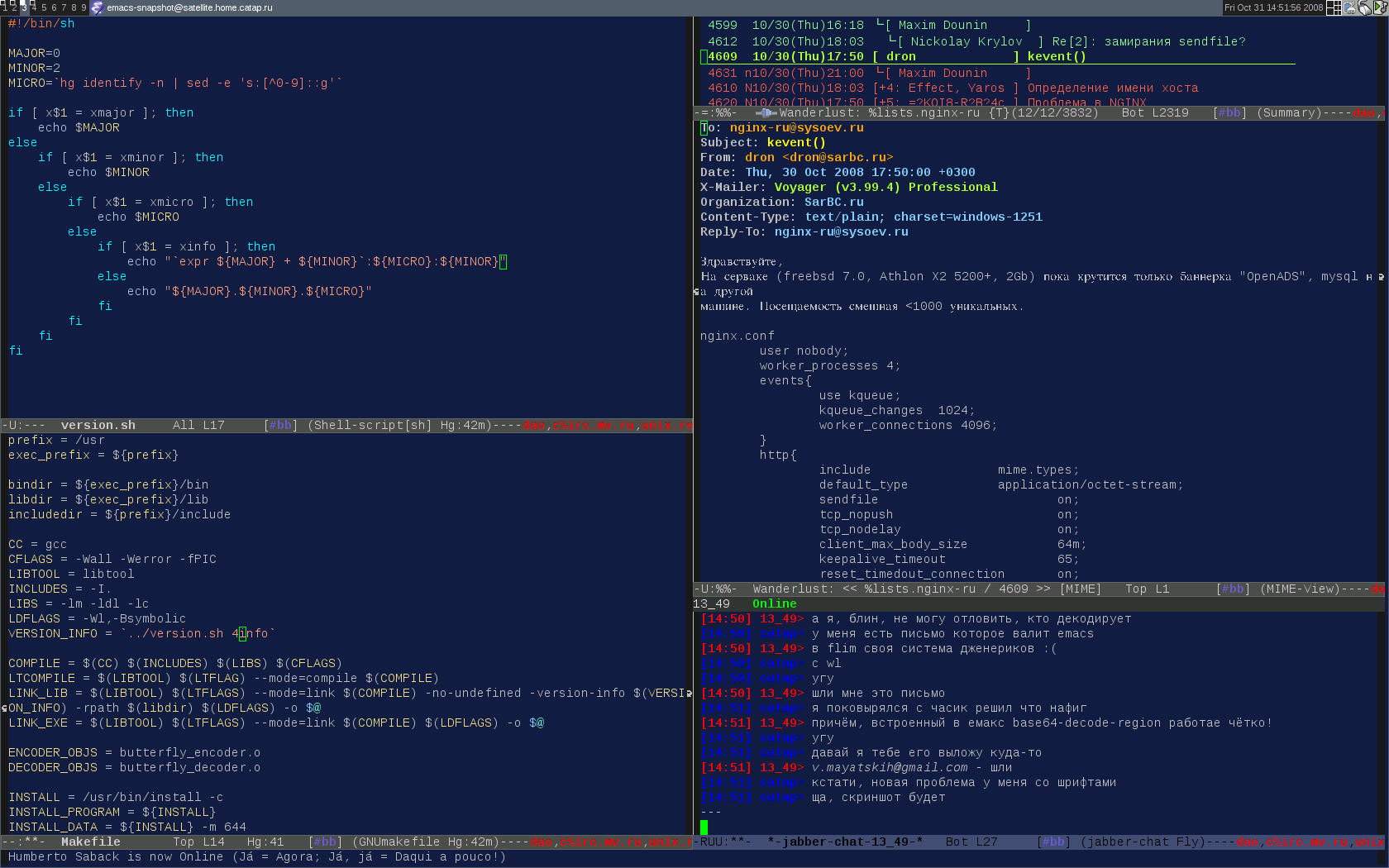Click the Date header value in the message

point(860,172)
